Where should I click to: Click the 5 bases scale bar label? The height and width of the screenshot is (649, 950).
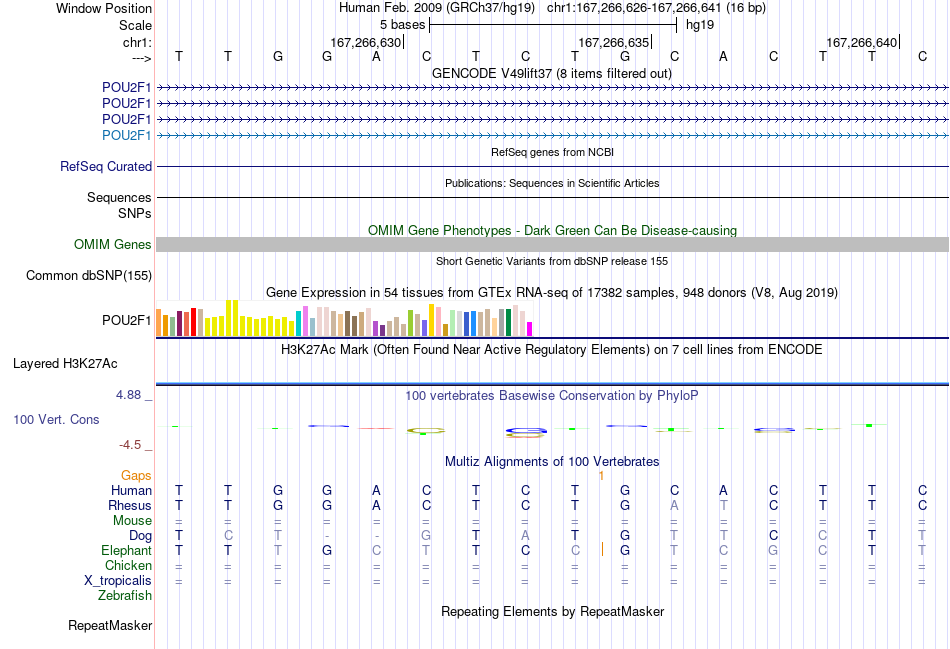(402, 25)
